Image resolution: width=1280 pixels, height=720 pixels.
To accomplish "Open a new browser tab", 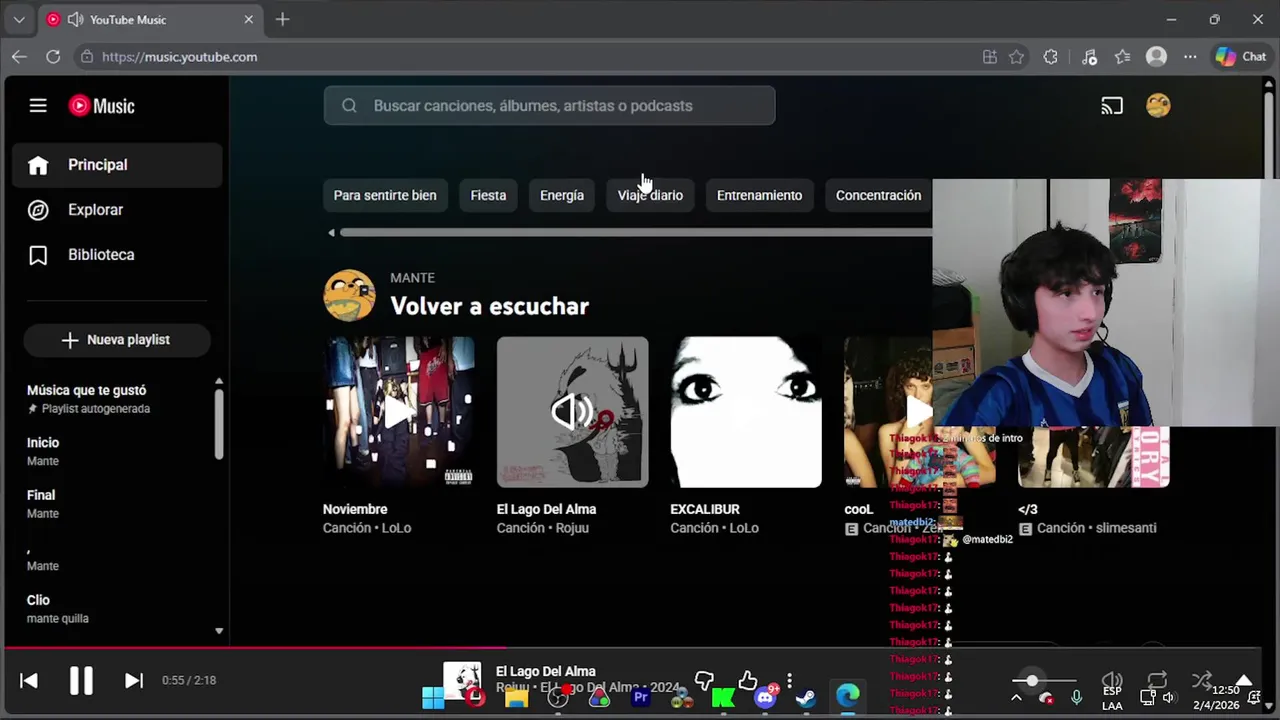I will tap(282, 19).
